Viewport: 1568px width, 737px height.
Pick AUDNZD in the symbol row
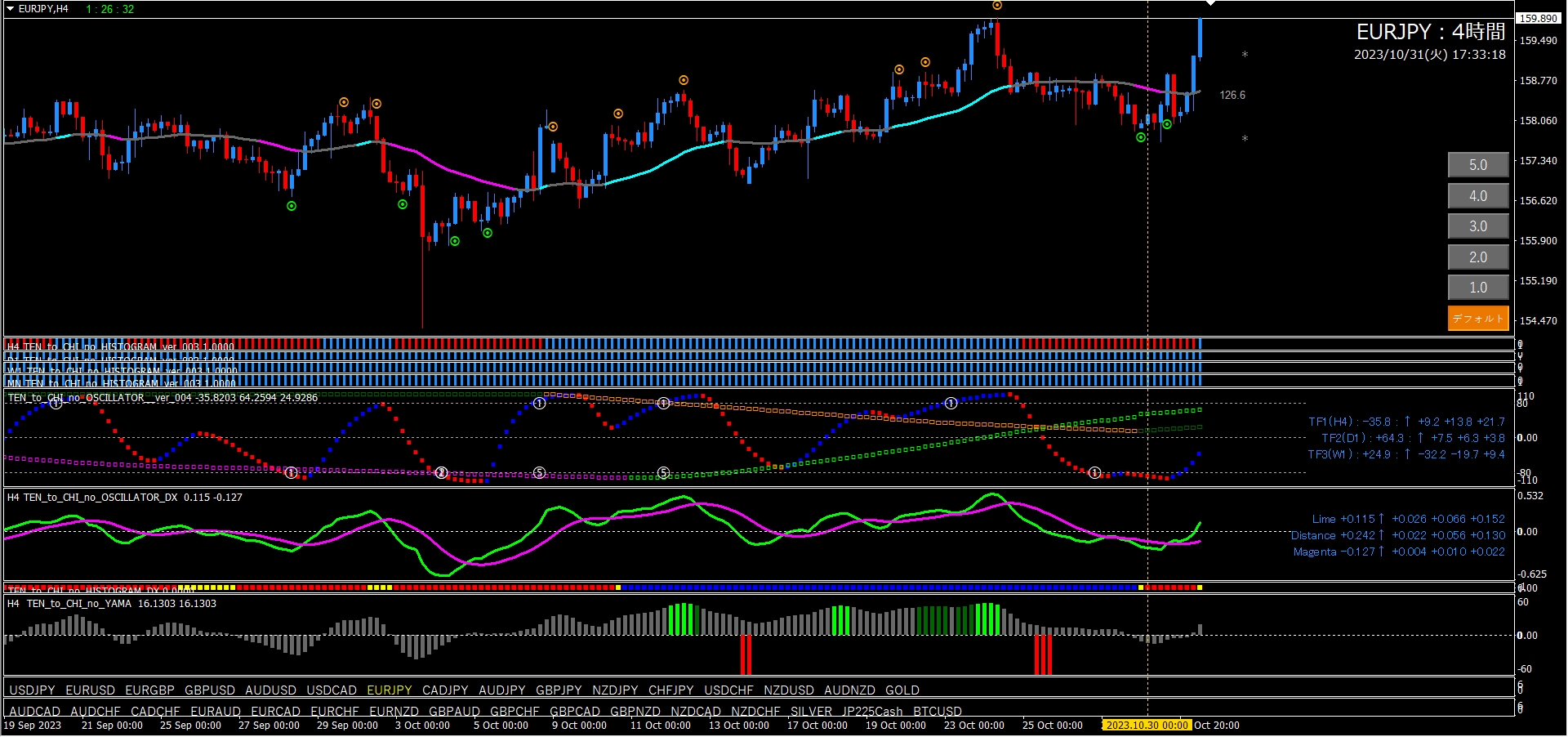tap(849, 690)
